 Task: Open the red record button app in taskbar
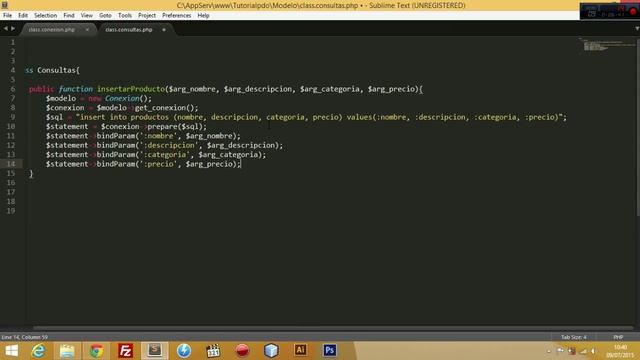[242, 351]
